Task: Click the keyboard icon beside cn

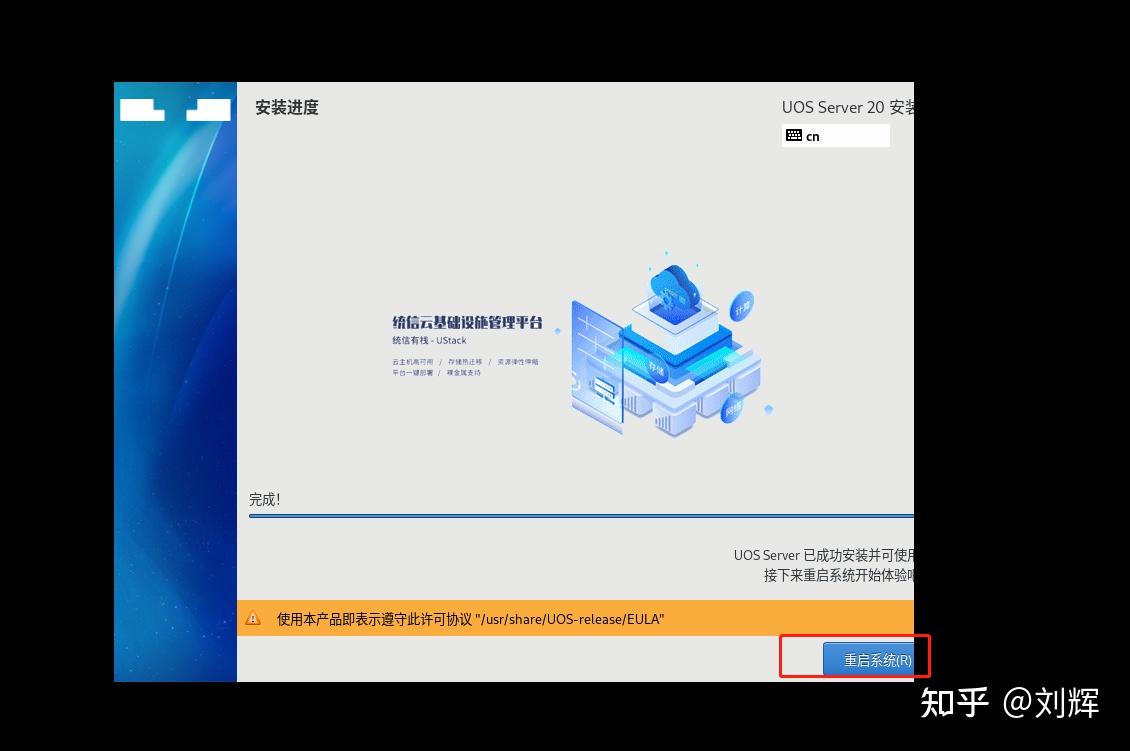Action: [x=793, y=135]
